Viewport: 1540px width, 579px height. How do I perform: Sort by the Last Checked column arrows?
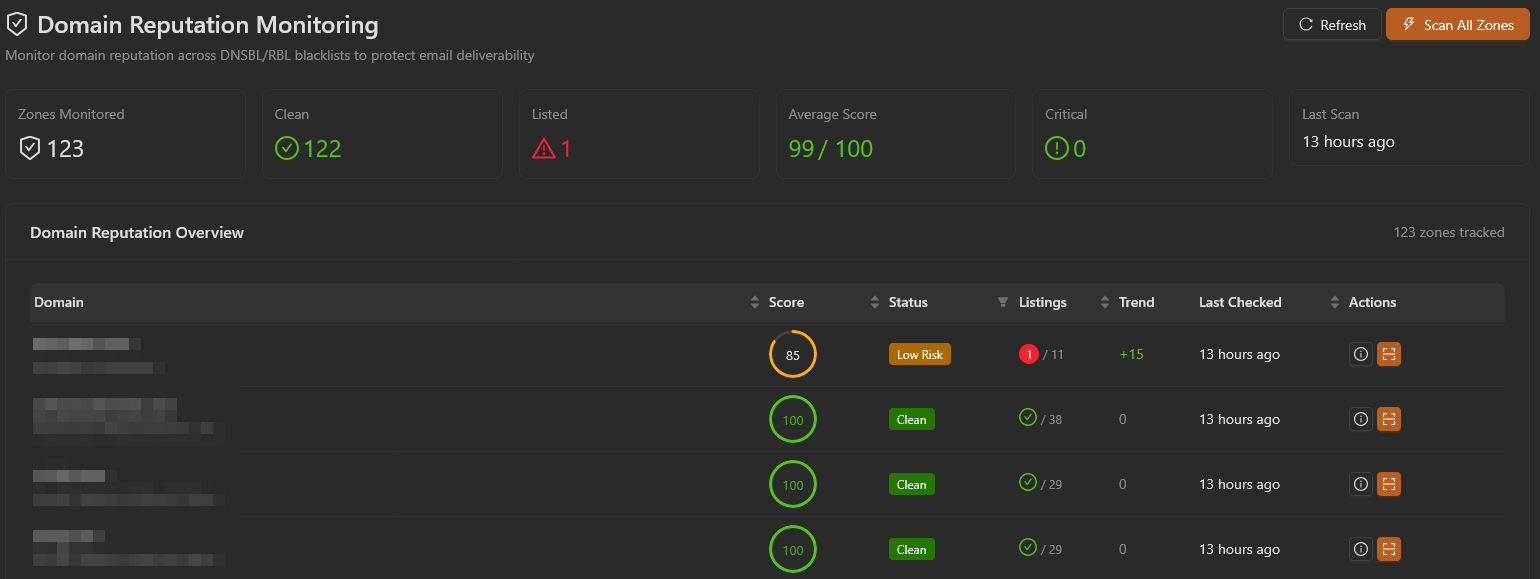(x=1335, y=302)
